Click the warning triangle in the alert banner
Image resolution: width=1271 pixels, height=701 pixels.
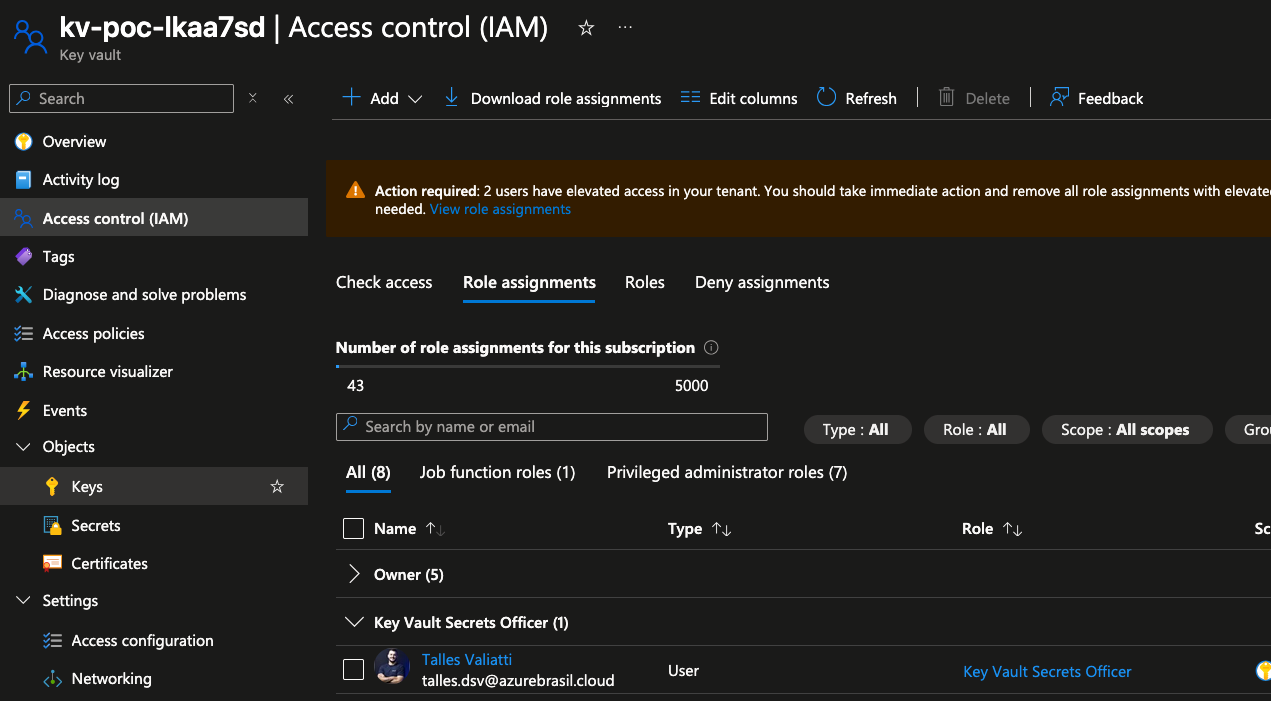pos(355,190)
